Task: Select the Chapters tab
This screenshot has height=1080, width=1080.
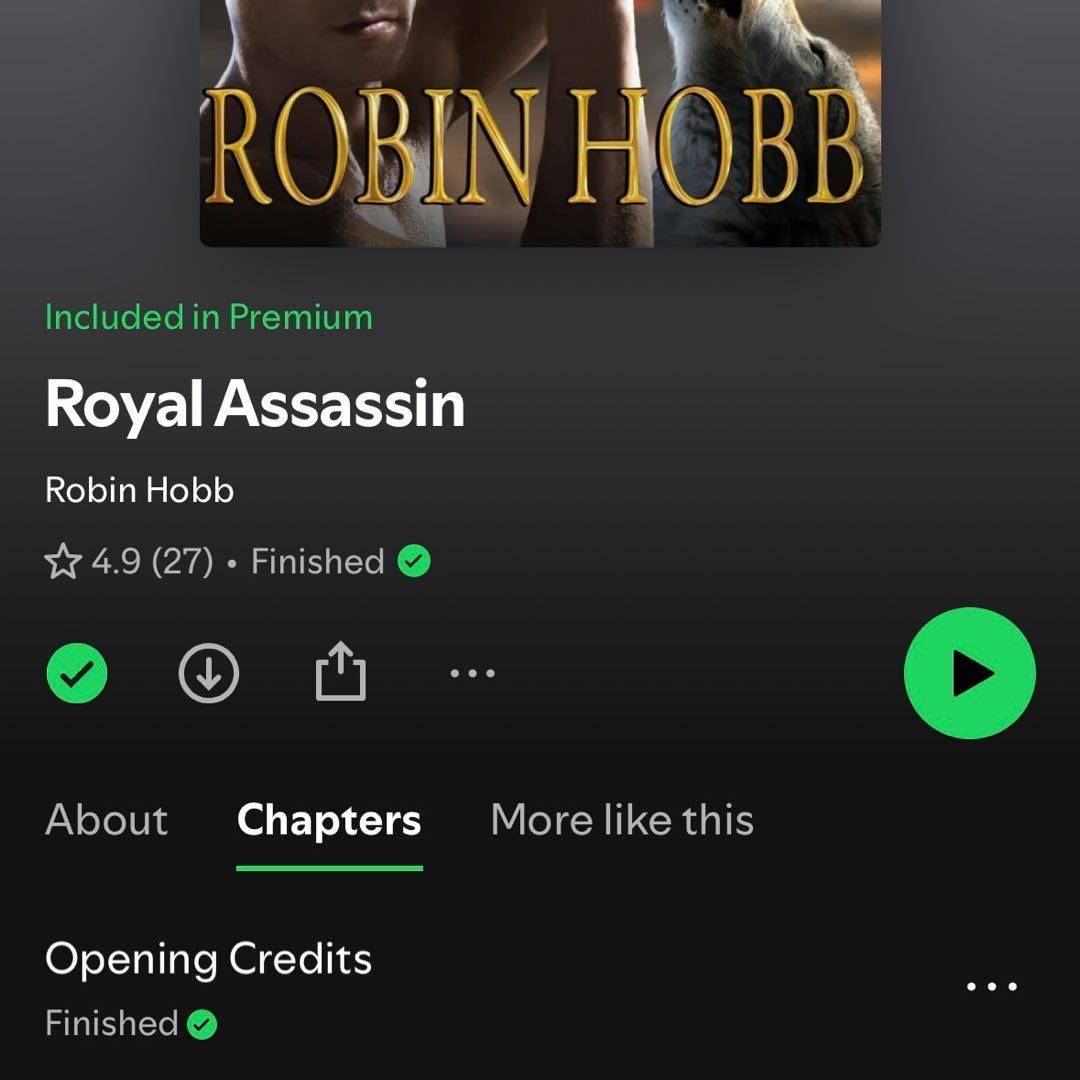Action: click(x=329, y=821)
